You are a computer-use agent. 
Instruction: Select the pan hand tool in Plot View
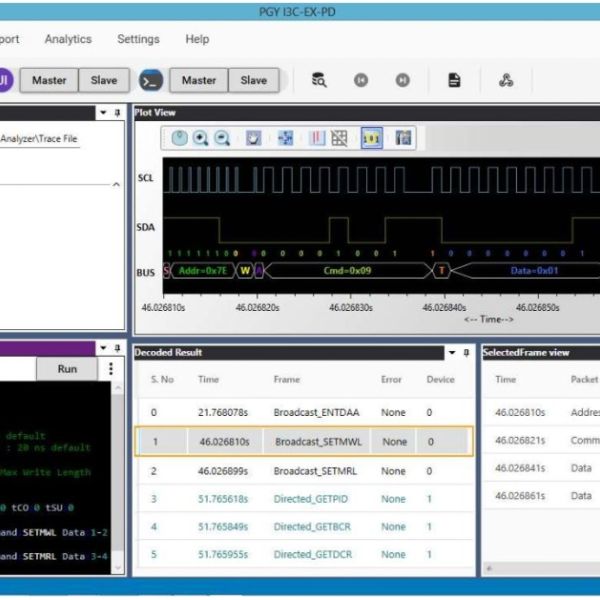253,138
